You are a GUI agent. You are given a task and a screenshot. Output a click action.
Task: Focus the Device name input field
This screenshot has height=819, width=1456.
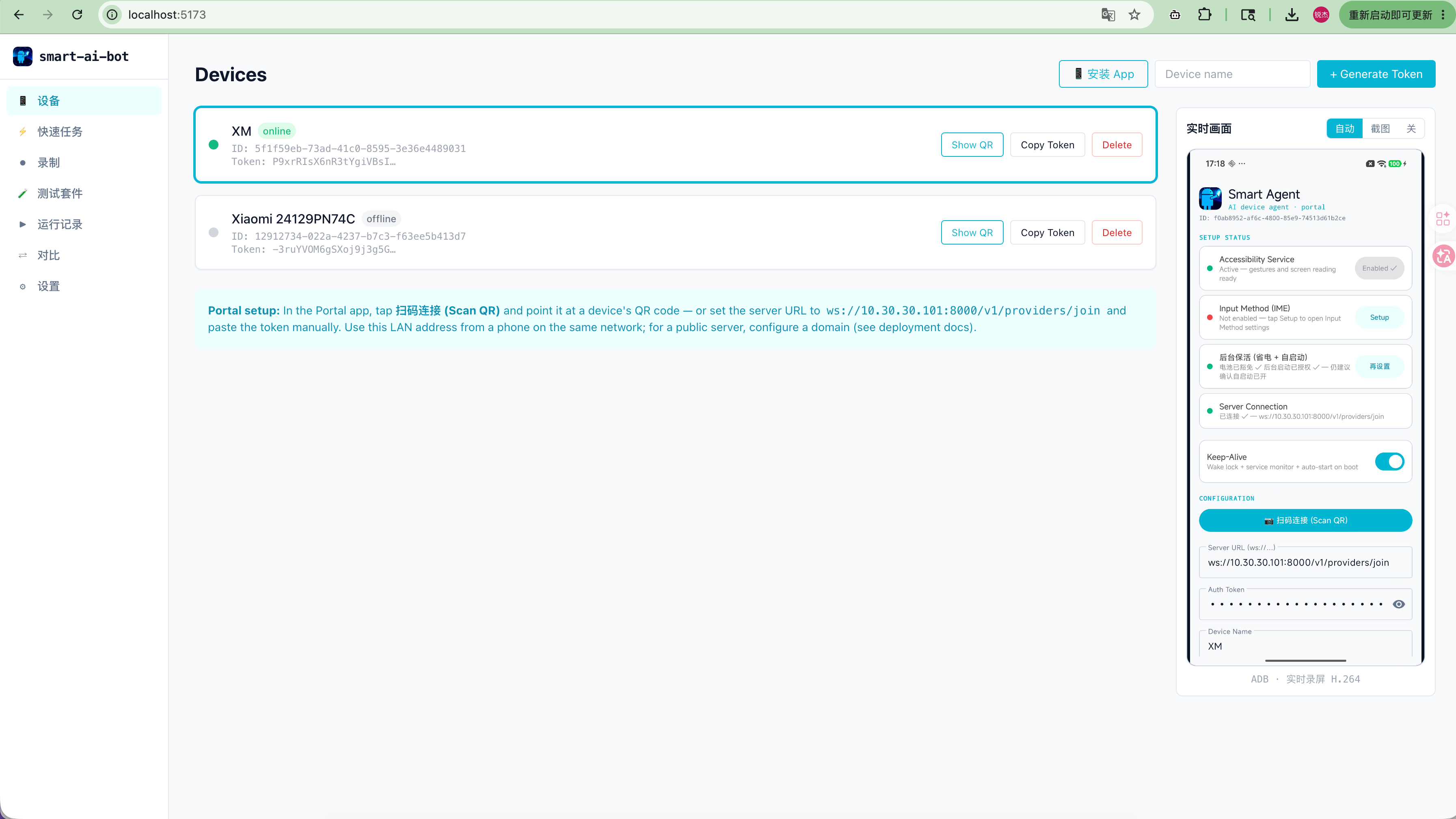pos(1232,74)
